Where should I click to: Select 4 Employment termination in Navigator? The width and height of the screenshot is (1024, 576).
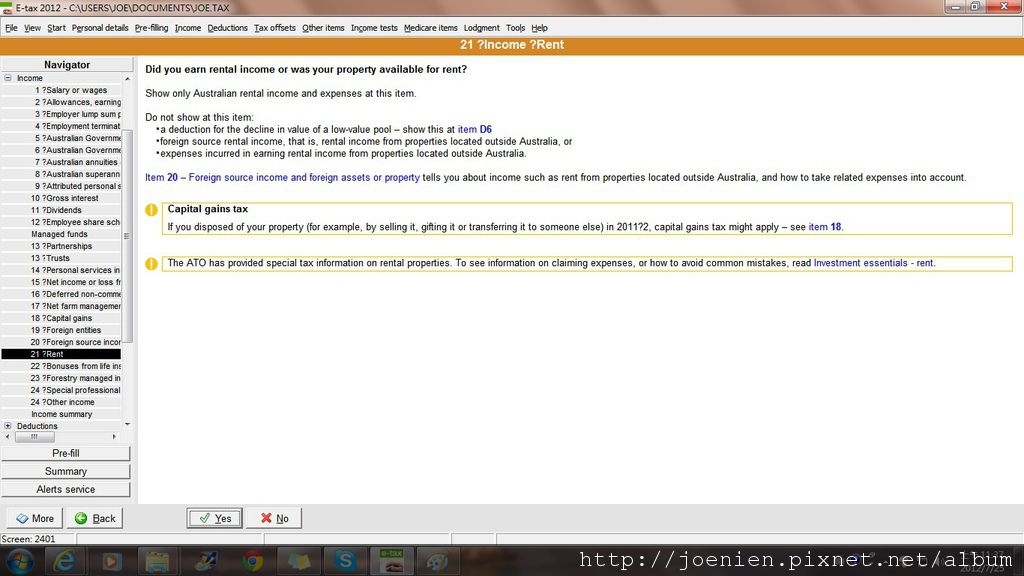(x=78, y=126)
